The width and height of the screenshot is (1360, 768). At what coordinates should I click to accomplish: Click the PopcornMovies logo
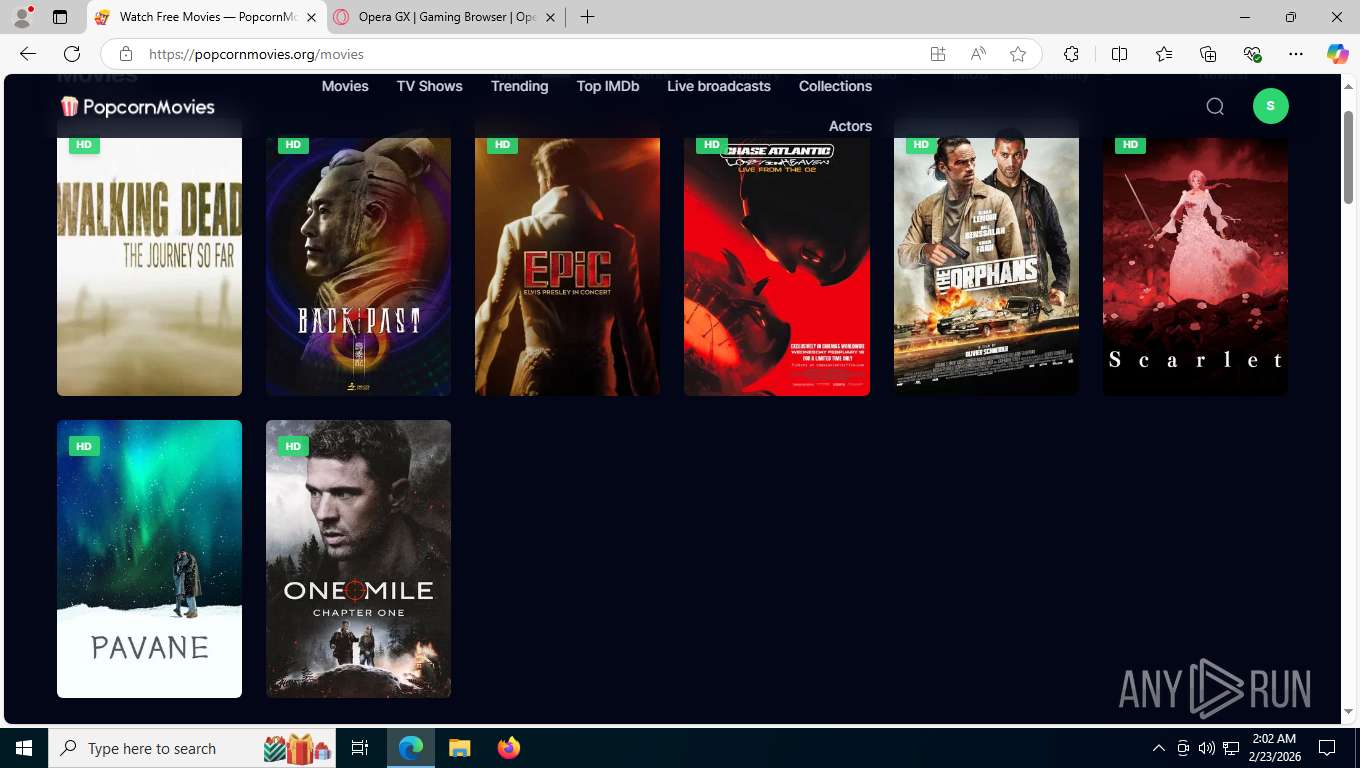pyautogui.click(x=137, y=106)
